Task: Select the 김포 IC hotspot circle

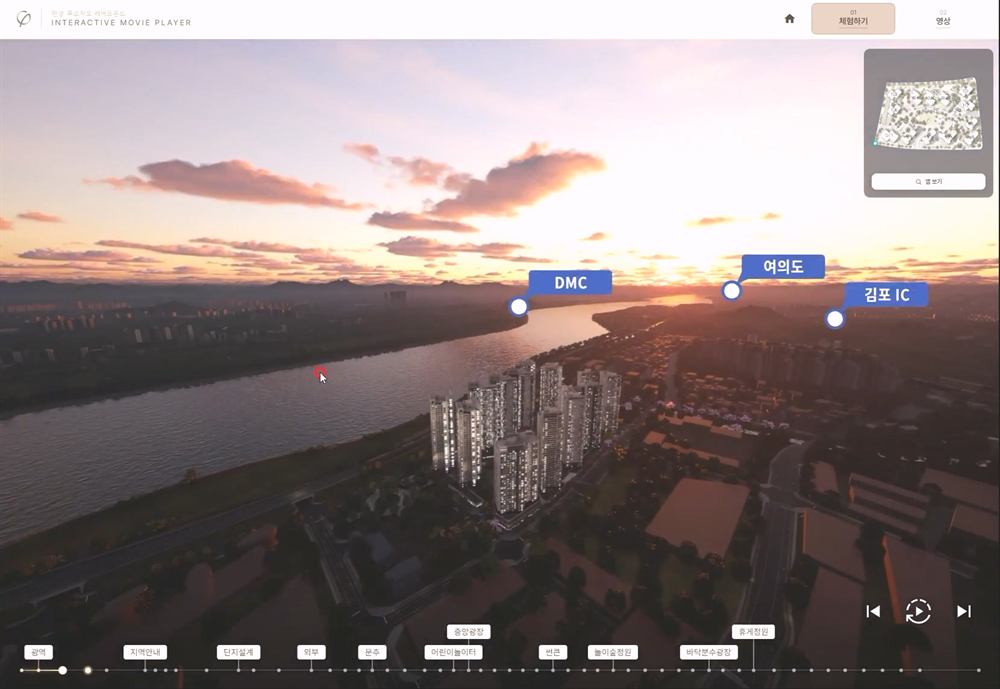Action: pos(834,319)
